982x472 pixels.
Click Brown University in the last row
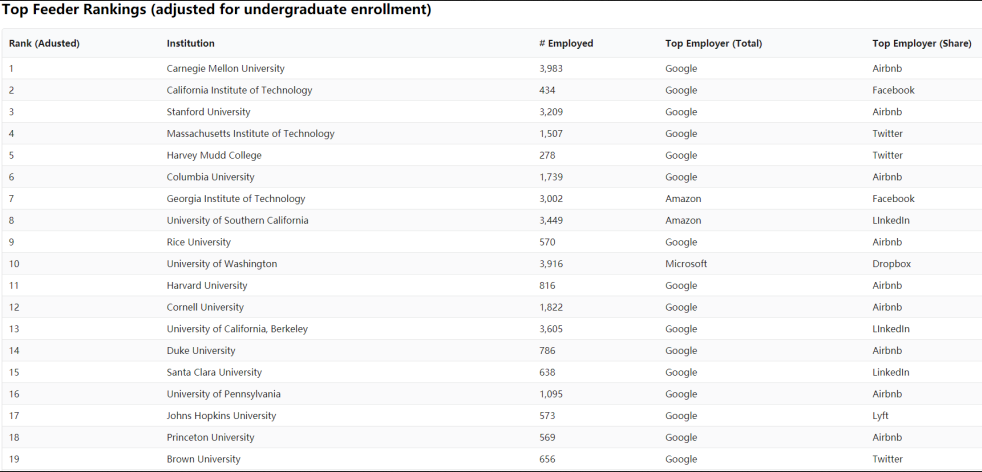click(203, 460)
